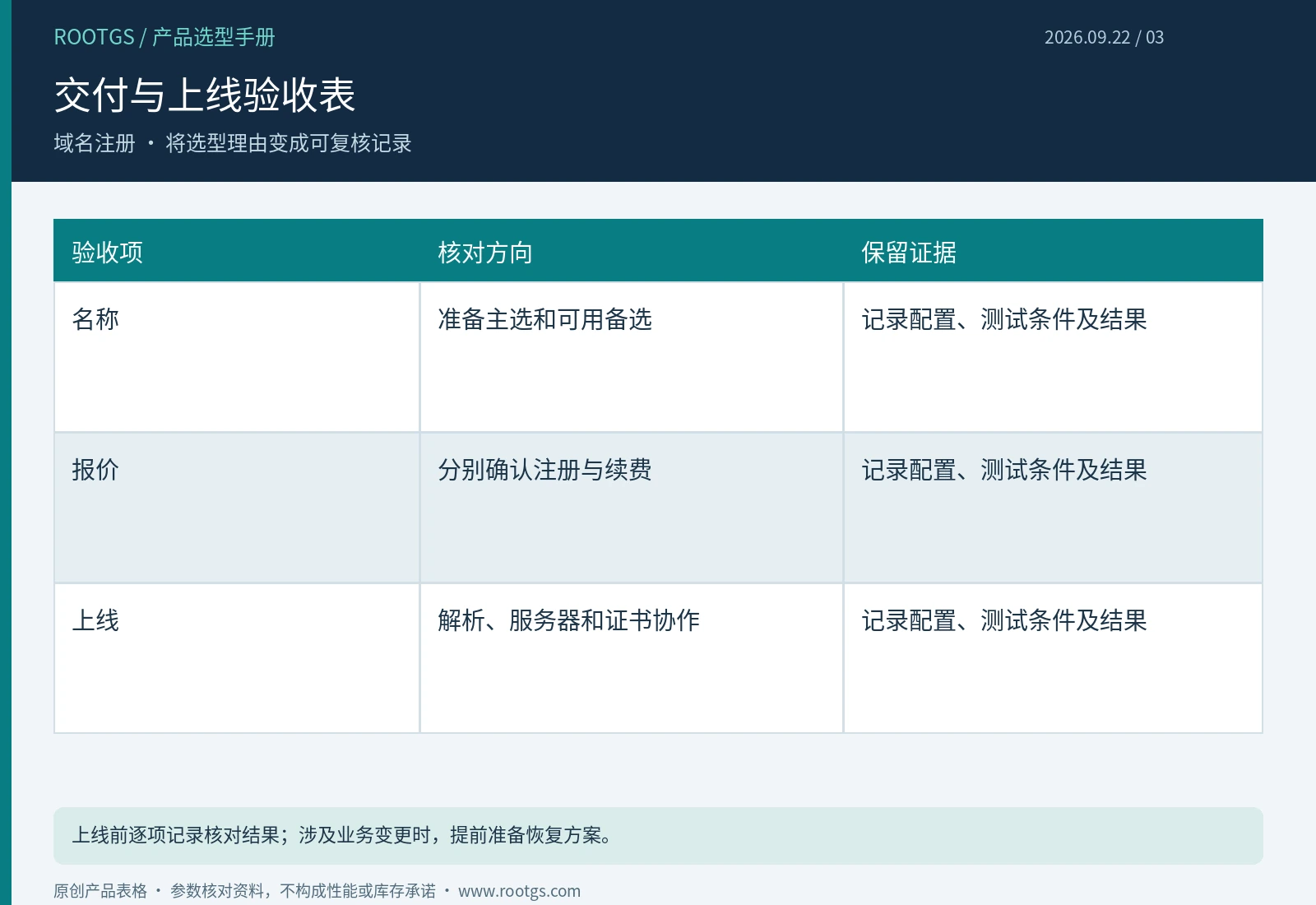Click the 核对方向 column header
1316x905 pixels.
(x=632, y=251)
